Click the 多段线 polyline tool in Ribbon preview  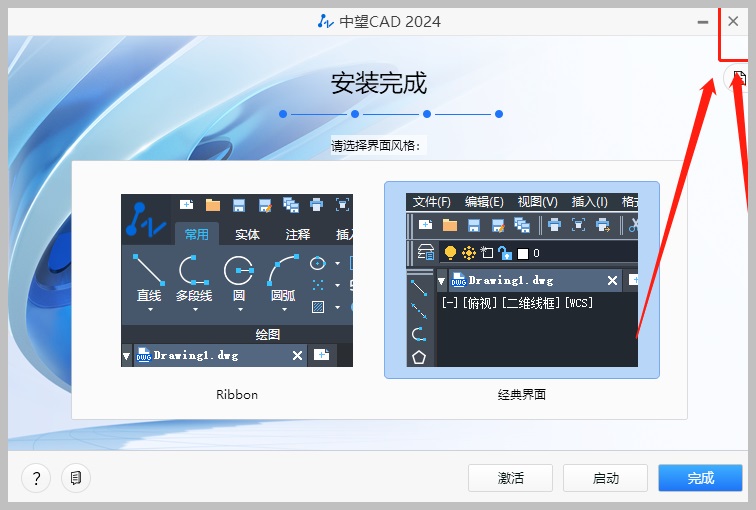(x=193, y=277)
